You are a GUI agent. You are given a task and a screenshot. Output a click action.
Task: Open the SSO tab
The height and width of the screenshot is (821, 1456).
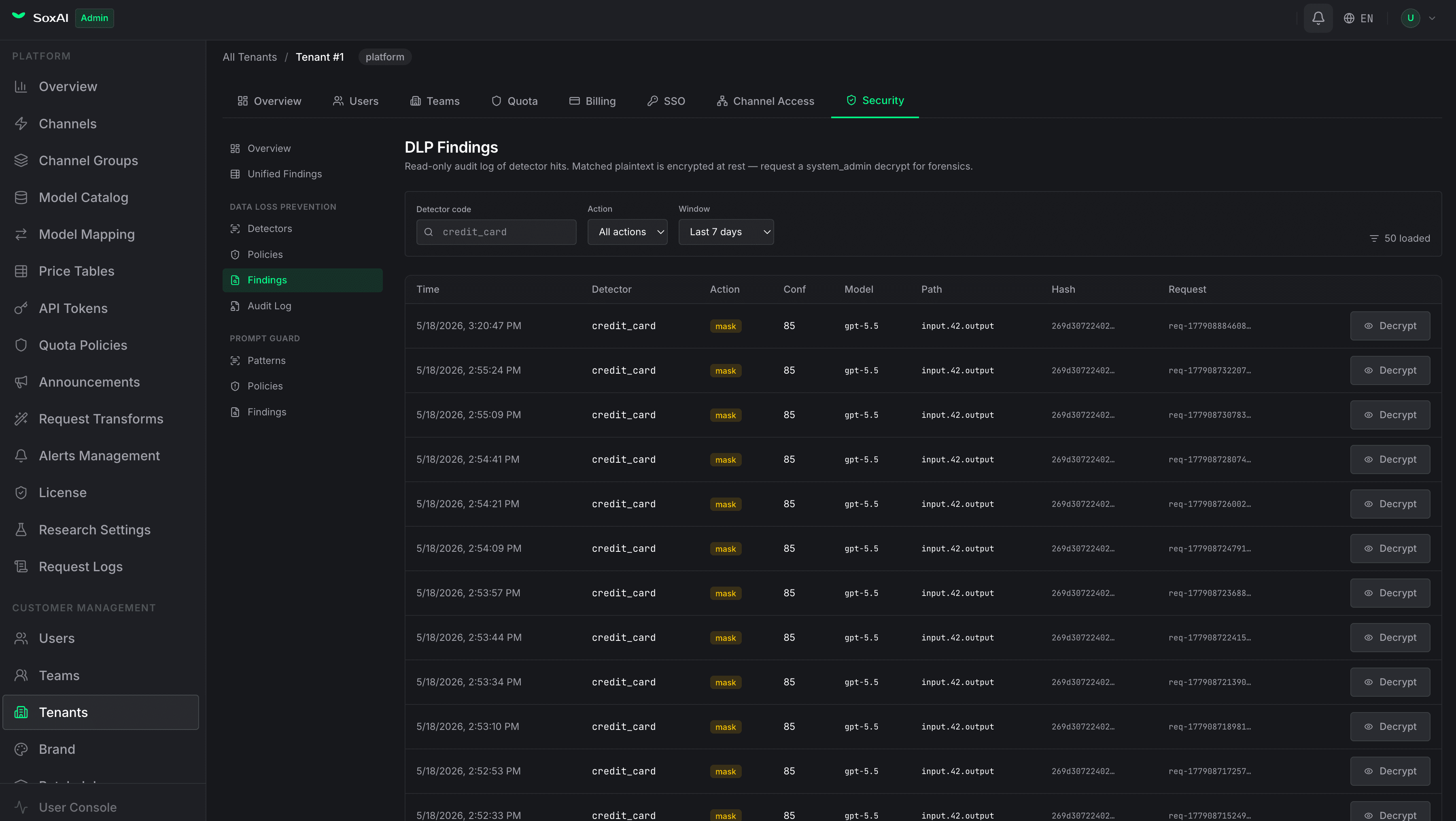(666, 101)
